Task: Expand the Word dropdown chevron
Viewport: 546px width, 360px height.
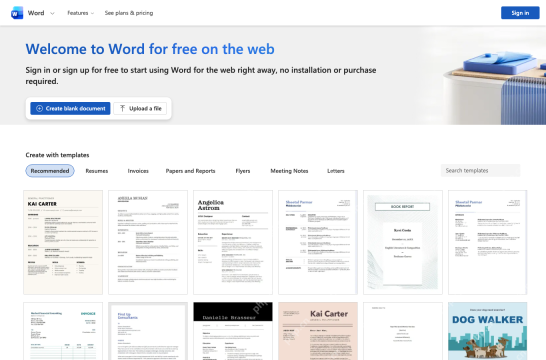Action: click(x=52, y=13)
